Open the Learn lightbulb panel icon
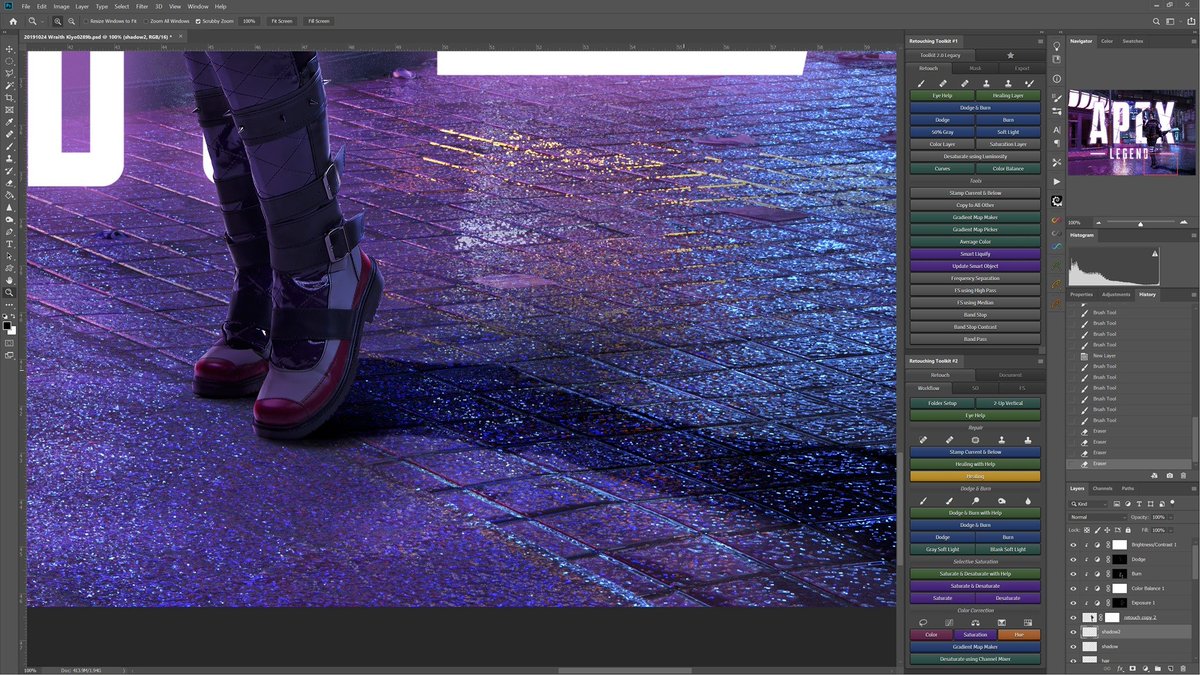This screenshot has width=1200, height=675. 1057,46
